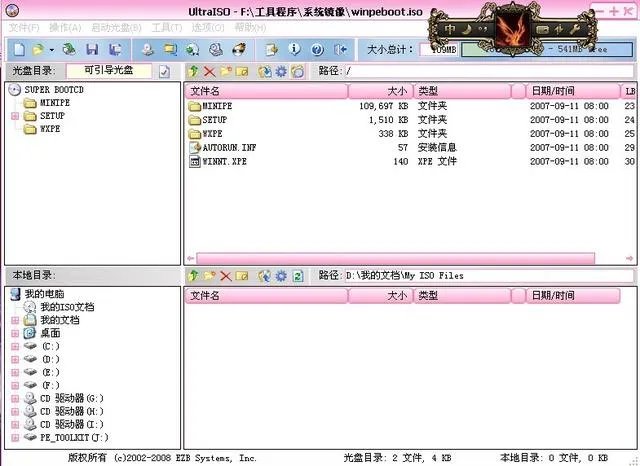Click the gear icon in local pane toolbar
This screenshot has width=640, height=466.
point(280,275)
